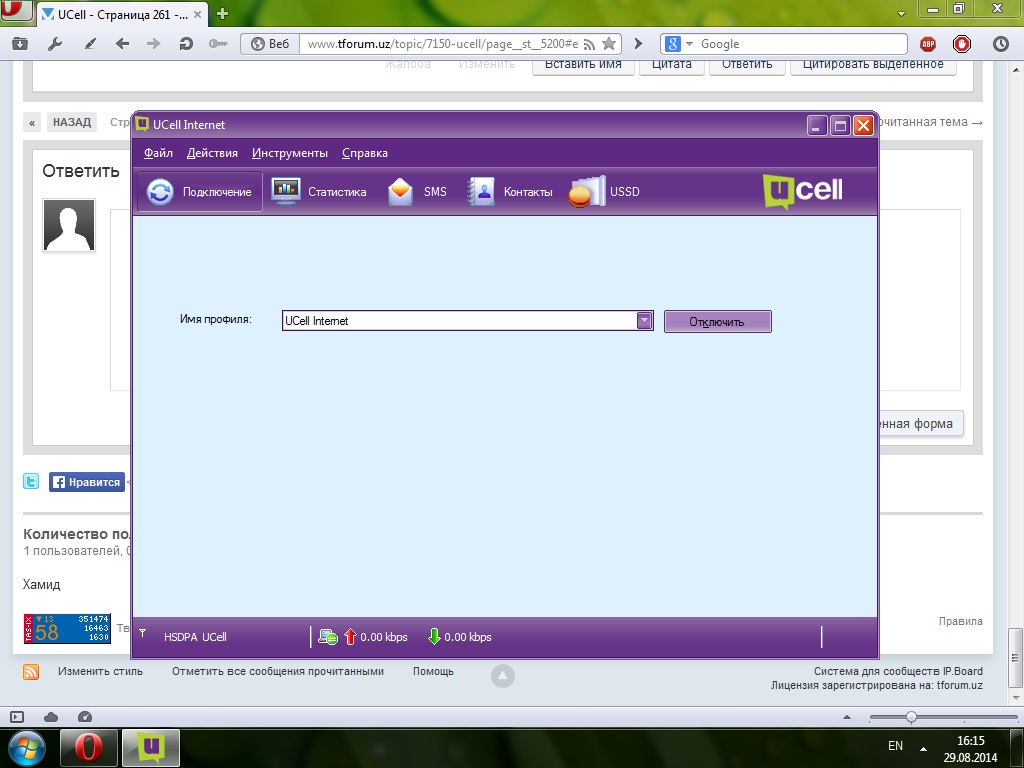Image resolution: width=1024 pixels, height=768 pixels.
Task: Click the AdBlock Plus browser icon
Action: (x=928, y=44)
